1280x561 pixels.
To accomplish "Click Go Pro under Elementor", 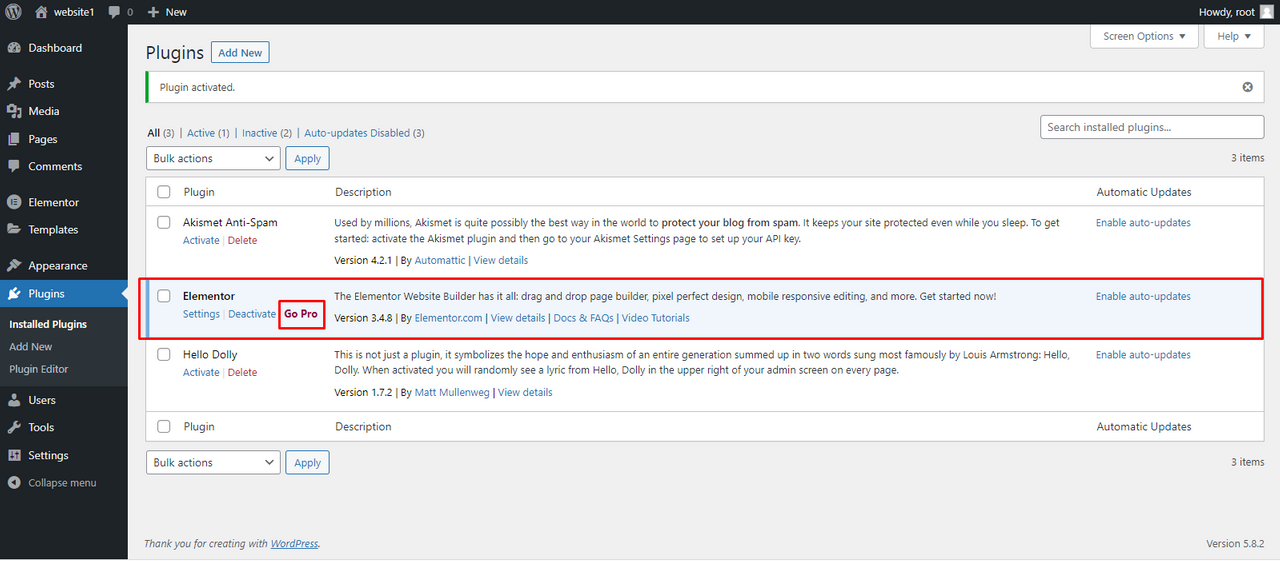I will click(x=301, y=314).
